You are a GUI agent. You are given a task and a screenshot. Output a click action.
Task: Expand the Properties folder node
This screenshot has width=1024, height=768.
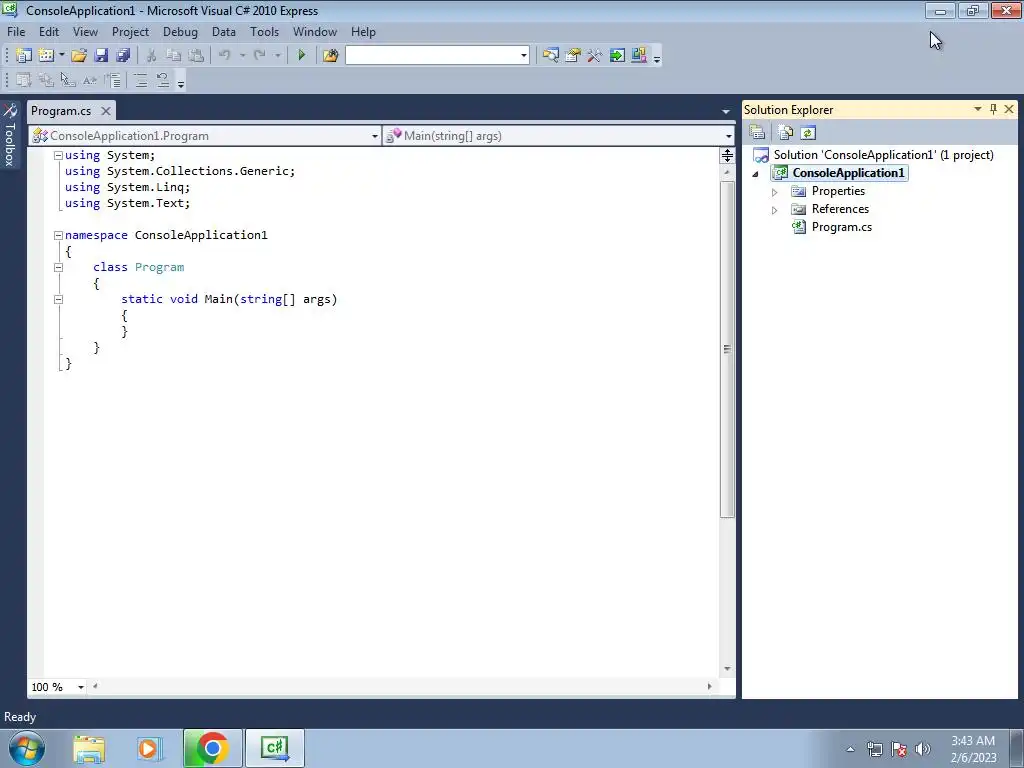775,192
